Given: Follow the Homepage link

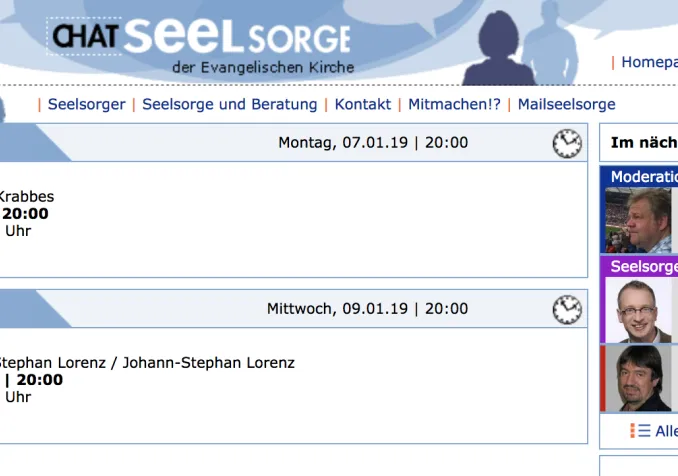Looking at the screenshot, I should tap(649, 62).
